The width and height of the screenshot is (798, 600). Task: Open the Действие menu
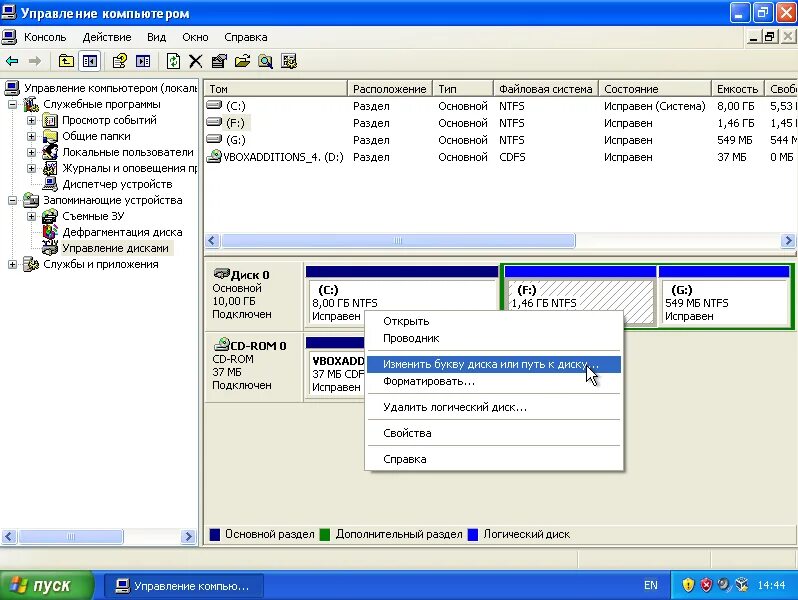click(107, 37)
